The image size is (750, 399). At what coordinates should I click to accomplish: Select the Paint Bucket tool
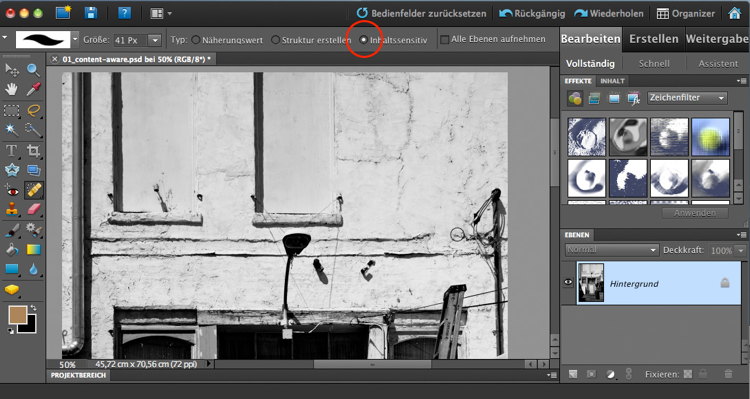tap(11, 249)
